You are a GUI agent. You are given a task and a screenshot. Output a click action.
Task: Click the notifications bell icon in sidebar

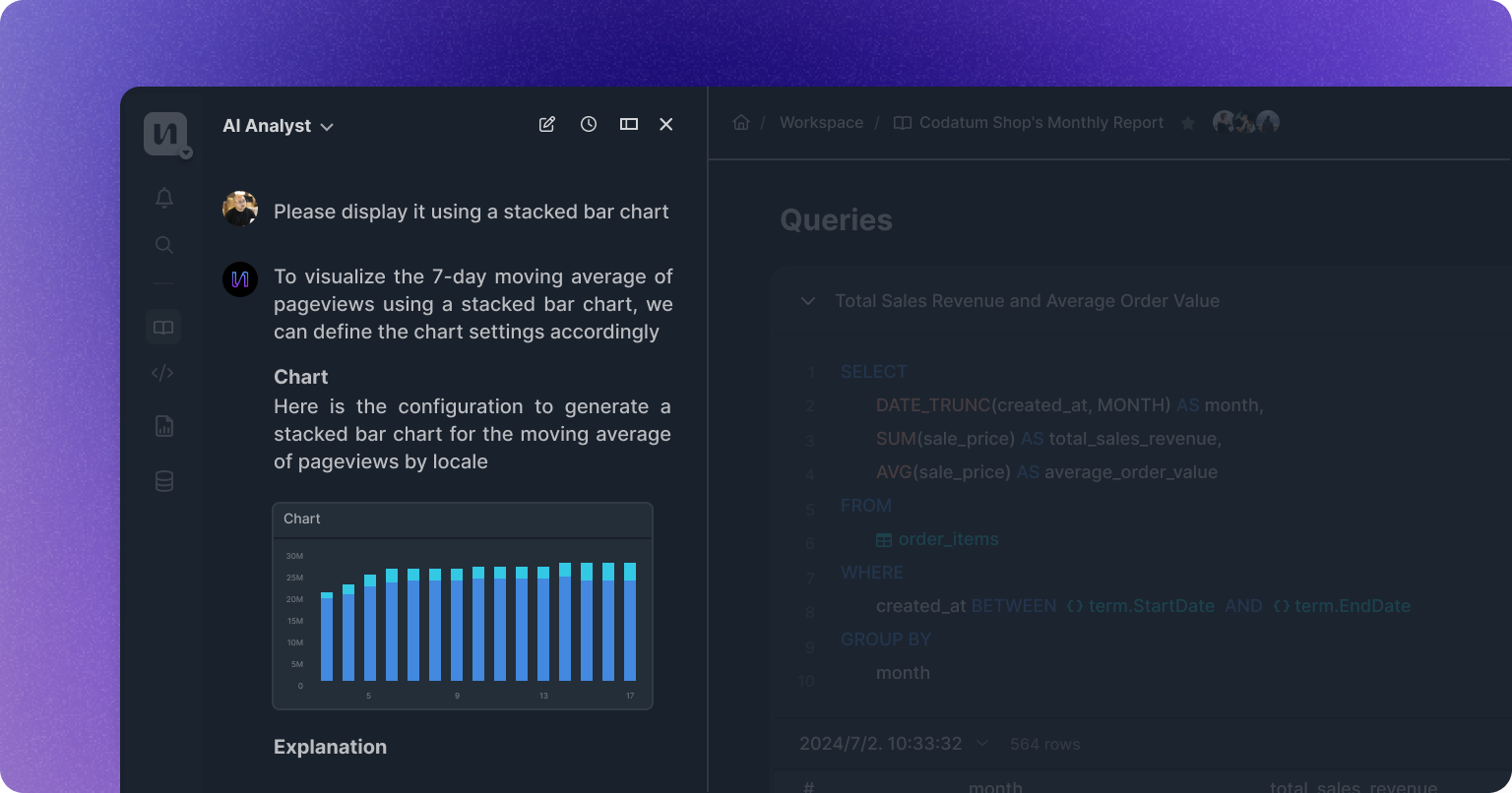coord(164,198)
